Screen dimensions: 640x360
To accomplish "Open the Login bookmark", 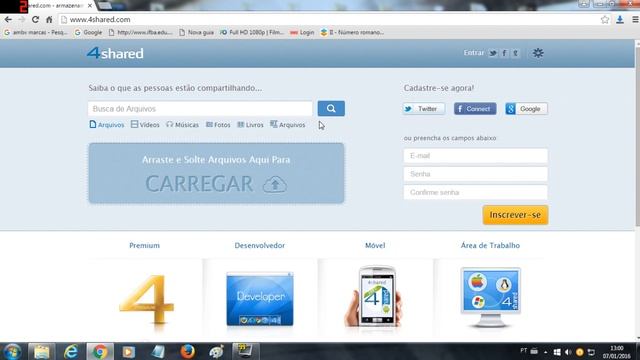I will tap(302, 32).
